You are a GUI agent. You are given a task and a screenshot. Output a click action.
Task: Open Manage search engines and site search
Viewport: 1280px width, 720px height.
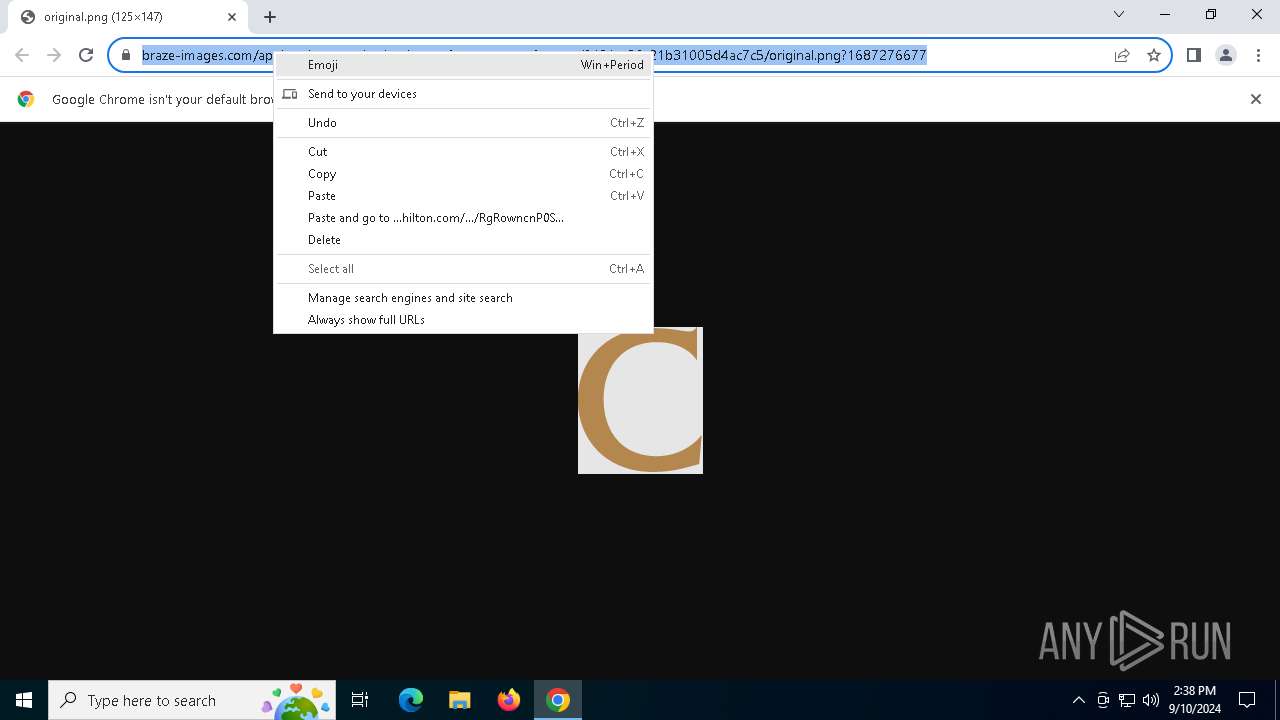point(463,298)
